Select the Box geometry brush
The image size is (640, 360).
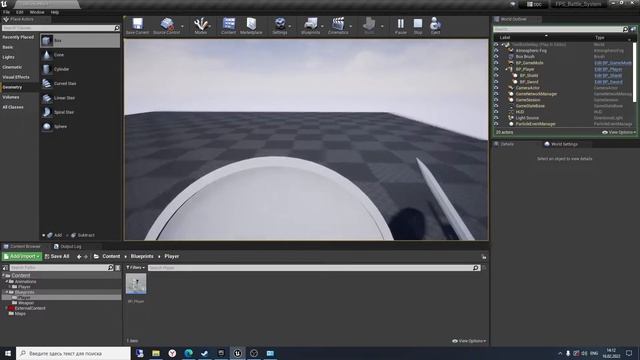80,40
